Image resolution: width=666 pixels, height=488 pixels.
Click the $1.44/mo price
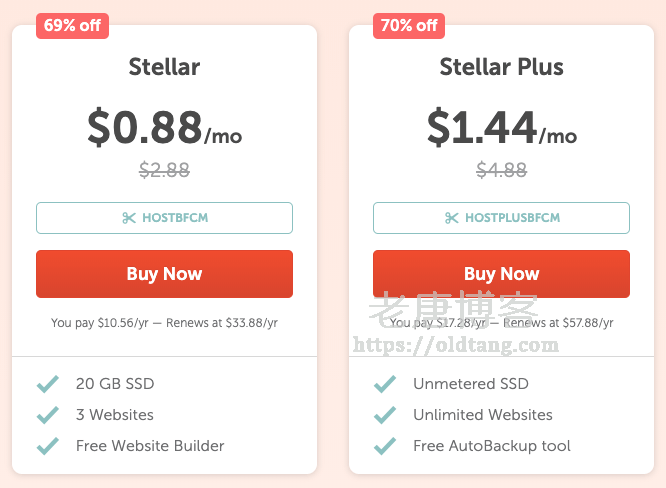tap(501, 127)
